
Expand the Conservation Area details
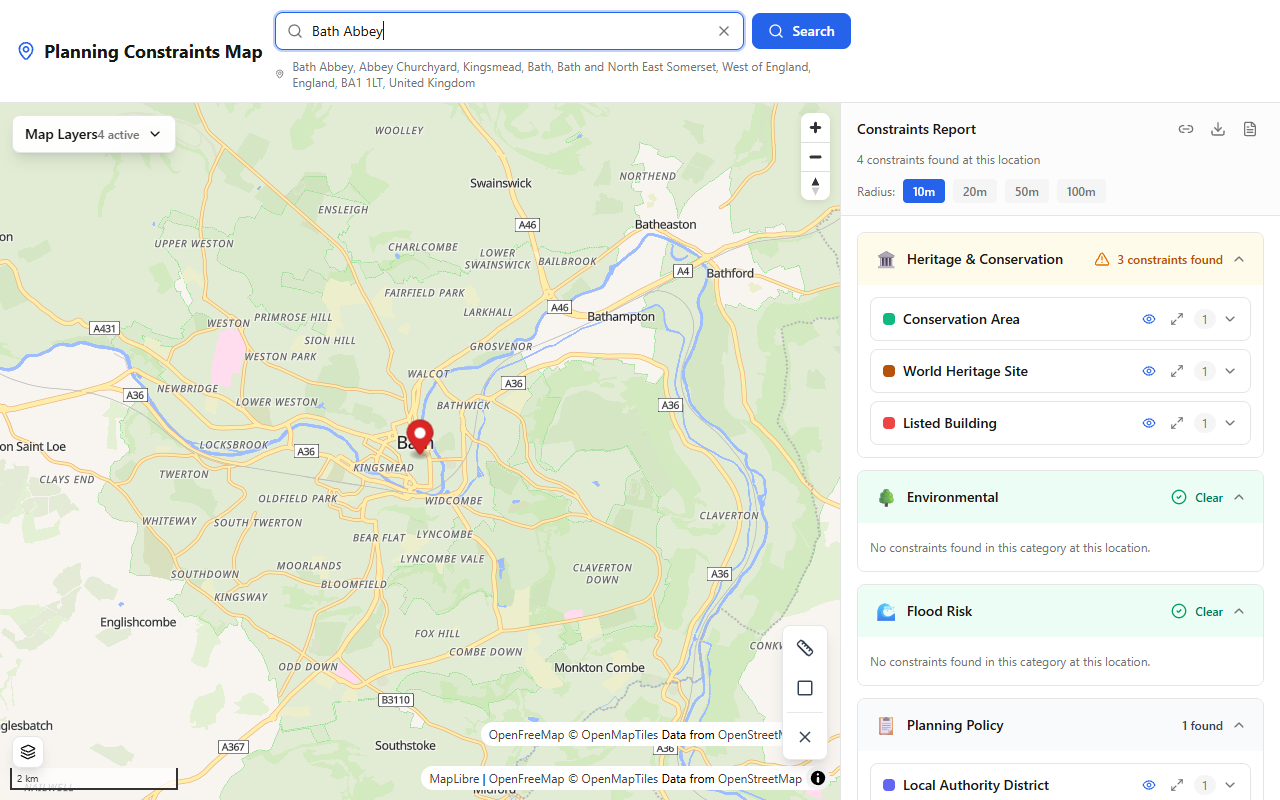1230,319
